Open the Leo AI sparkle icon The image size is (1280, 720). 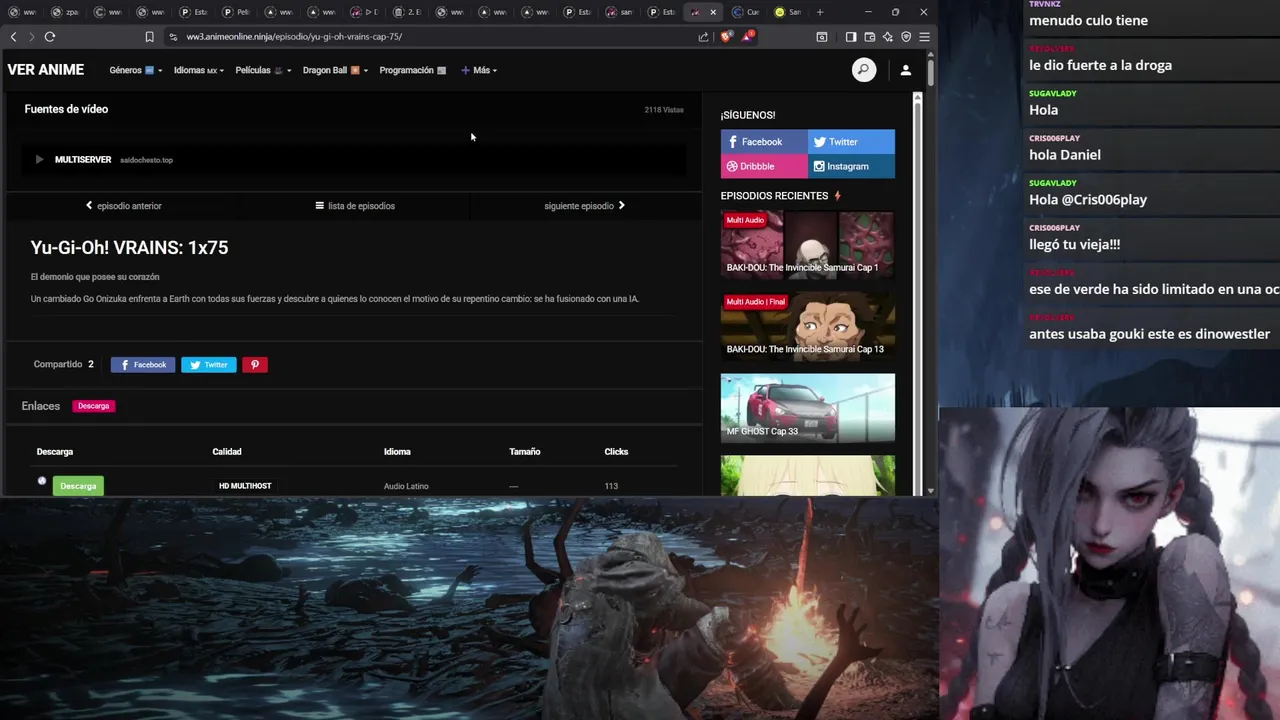pos(887,37)
